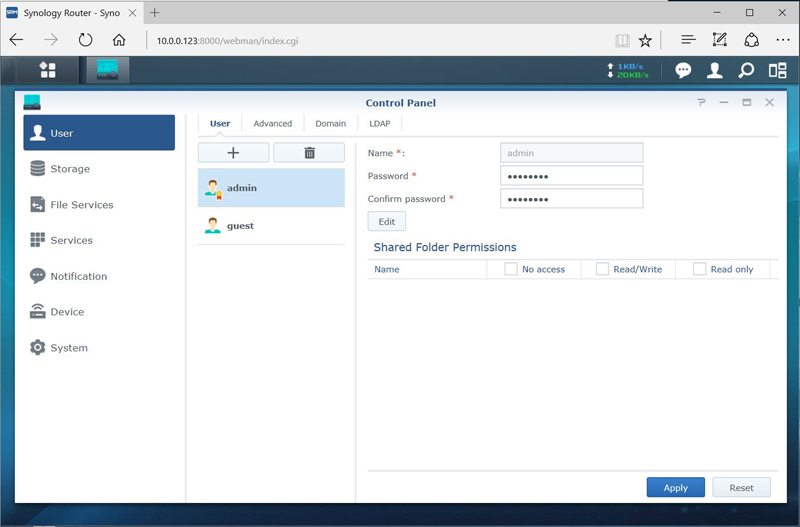The width and height of the screenshot is (800, 527).
Task: Open the LDAP tab
Action: tap(380, 124)
